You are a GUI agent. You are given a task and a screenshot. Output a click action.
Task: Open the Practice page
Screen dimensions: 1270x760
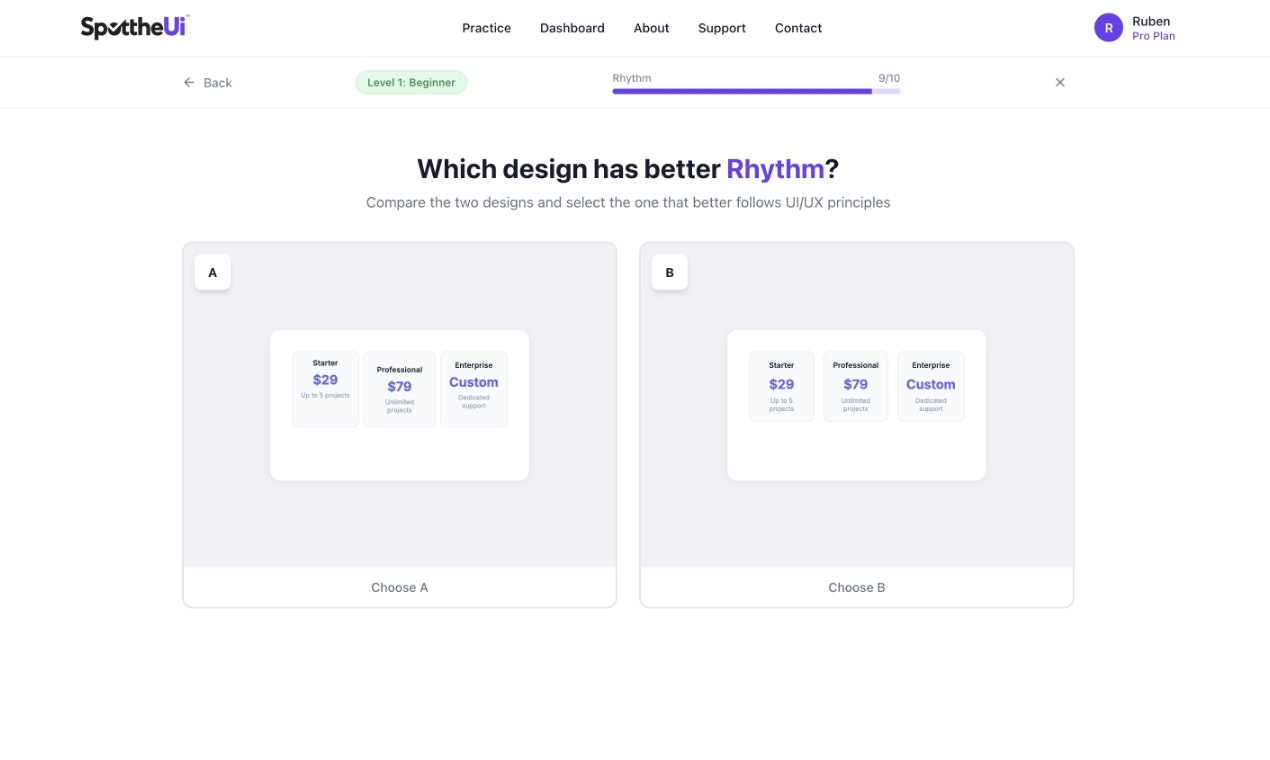[486, 28]
